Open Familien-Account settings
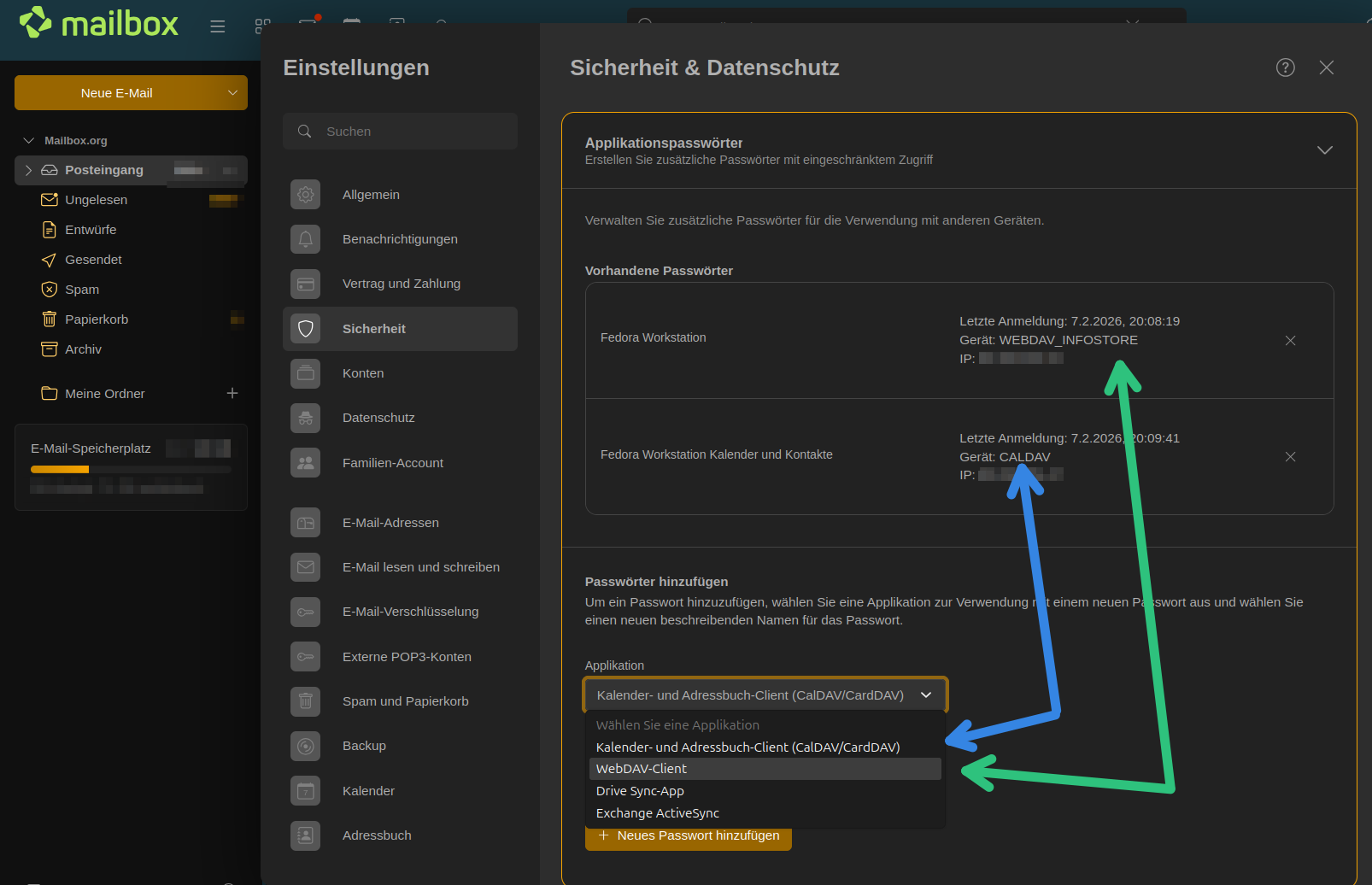This screenshot has height=885, width=1372. [392, 463]
